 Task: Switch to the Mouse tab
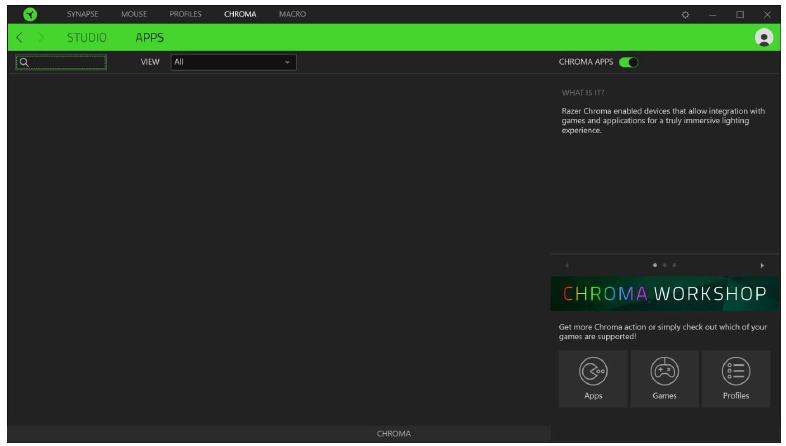tap(134, 14)
